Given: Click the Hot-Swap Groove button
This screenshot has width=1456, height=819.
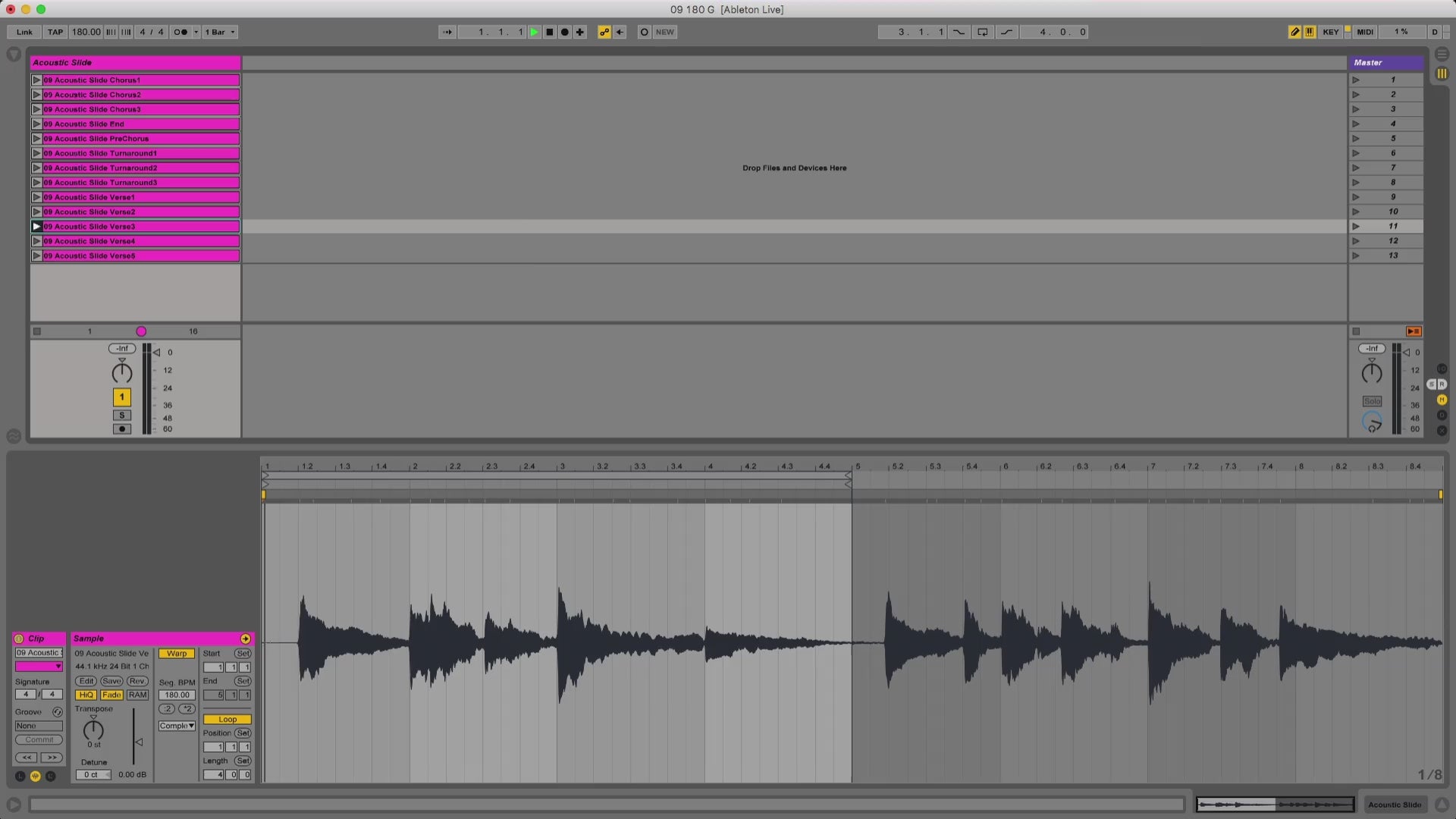Looking at the screenshot, I should pos(57,712).
